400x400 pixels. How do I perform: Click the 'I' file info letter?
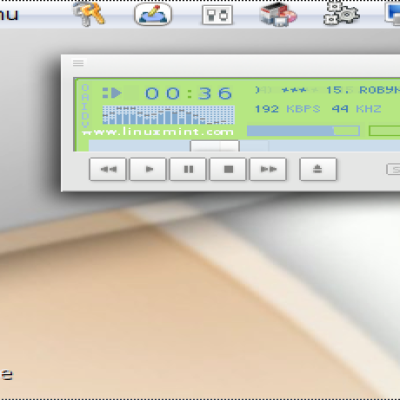[85, 107]
